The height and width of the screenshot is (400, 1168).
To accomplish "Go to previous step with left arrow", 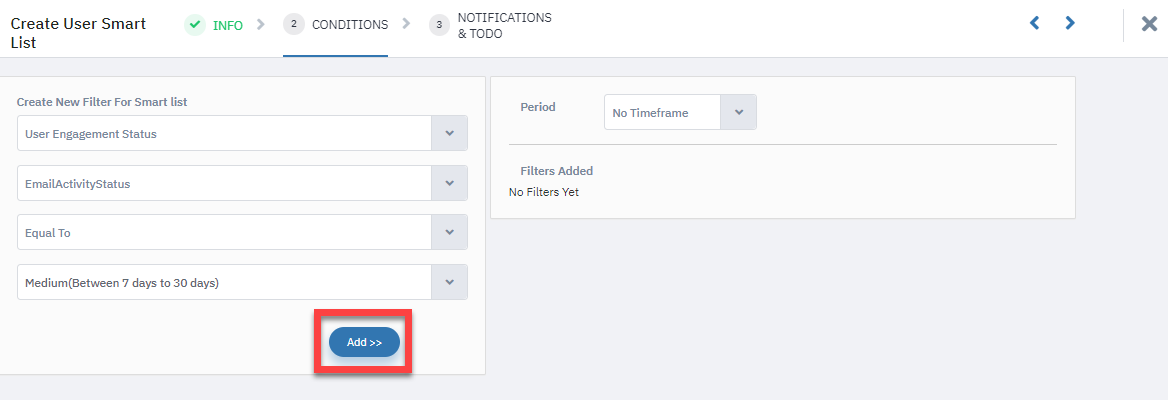I will (x=1035, y=23).
